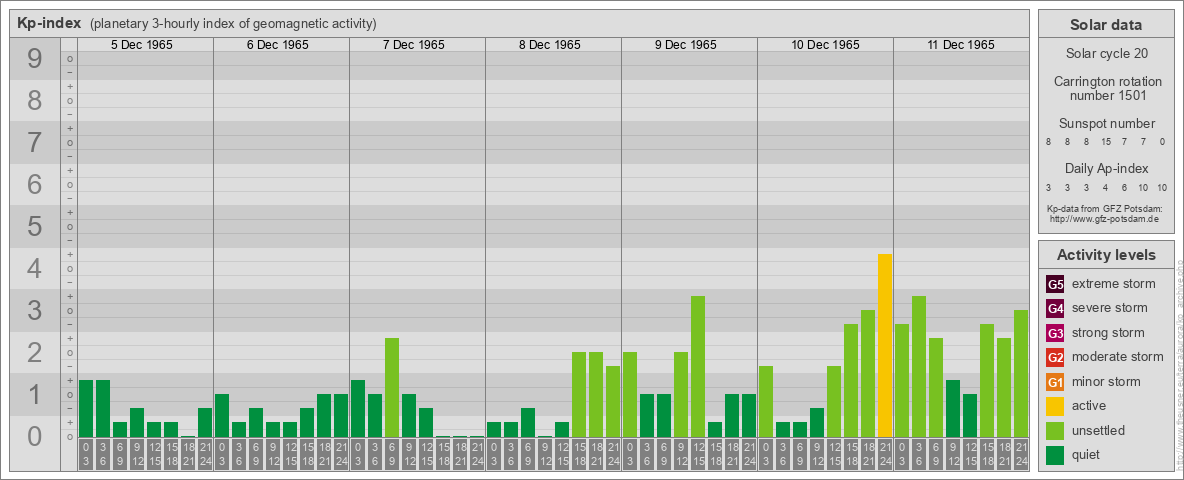Click the sunspot number value '15'
The height and width of the screenshot is (480, 1184).
(x=1106, y=141)
